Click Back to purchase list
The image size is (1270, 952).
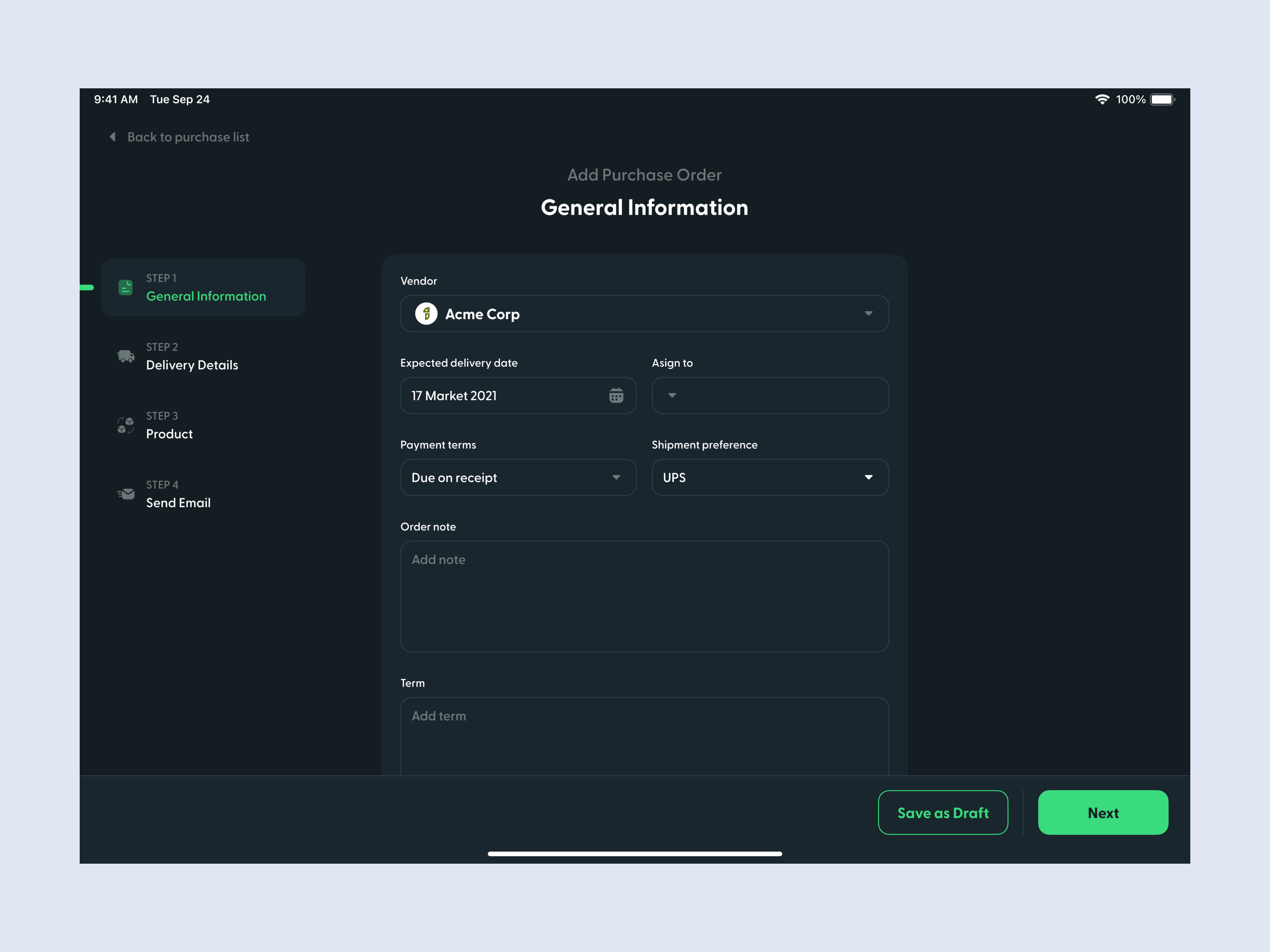tap(188, 137)
